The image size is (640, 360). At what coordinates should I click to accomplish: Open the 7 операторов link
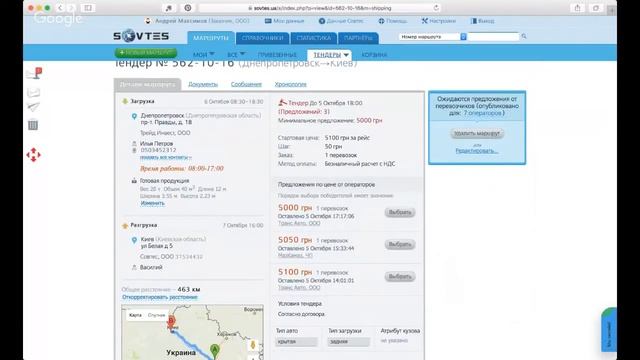(482, 113)
